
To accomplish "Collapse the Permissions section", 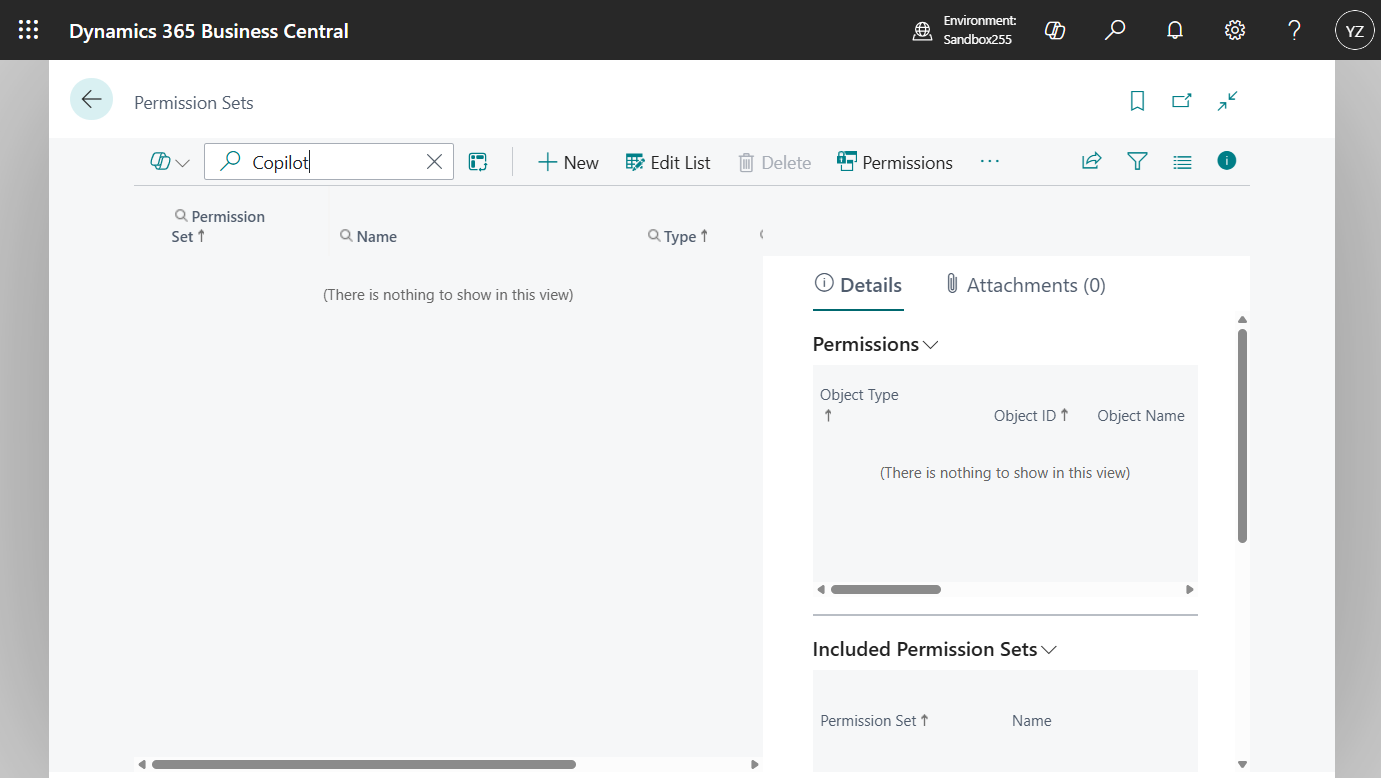I will click(x=931, y=344).
